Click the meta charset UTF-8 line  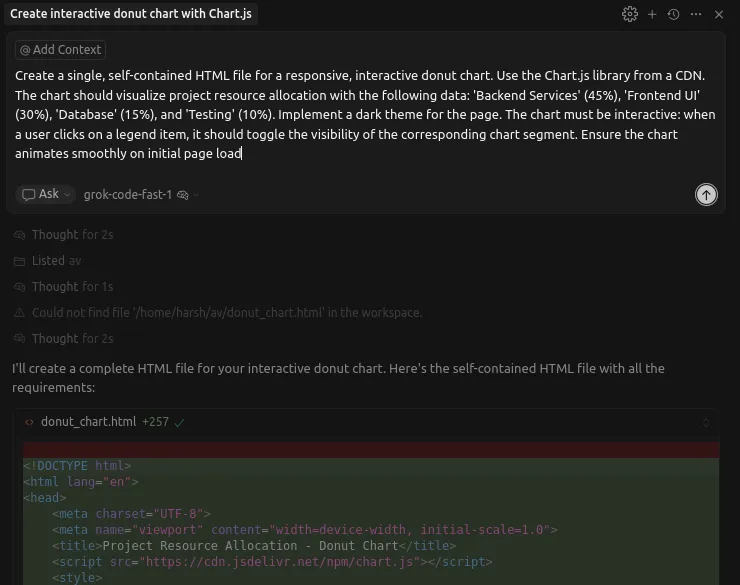click(x=131, y=513)
